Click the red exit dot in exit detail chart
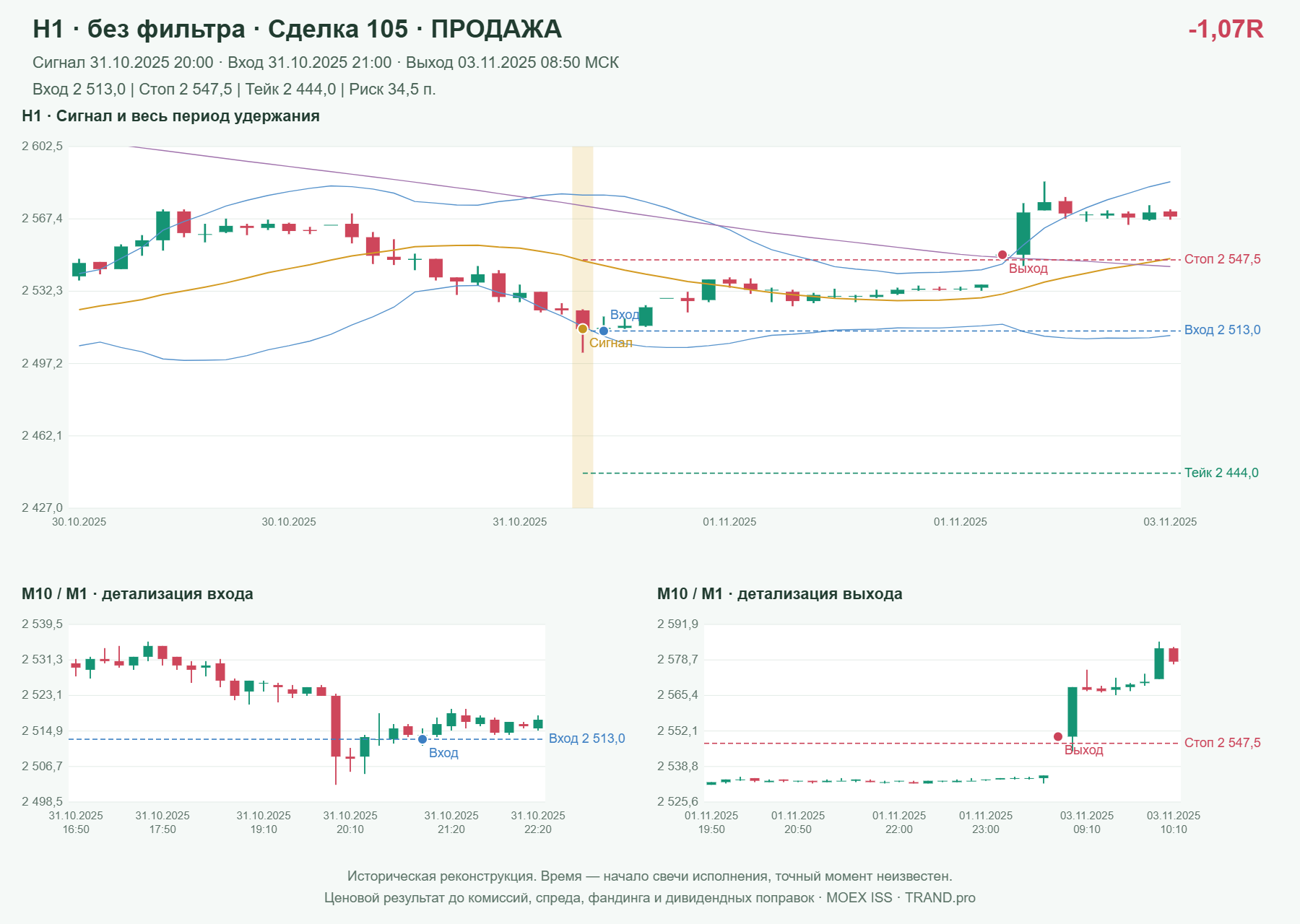 [x=1058, y=737]
